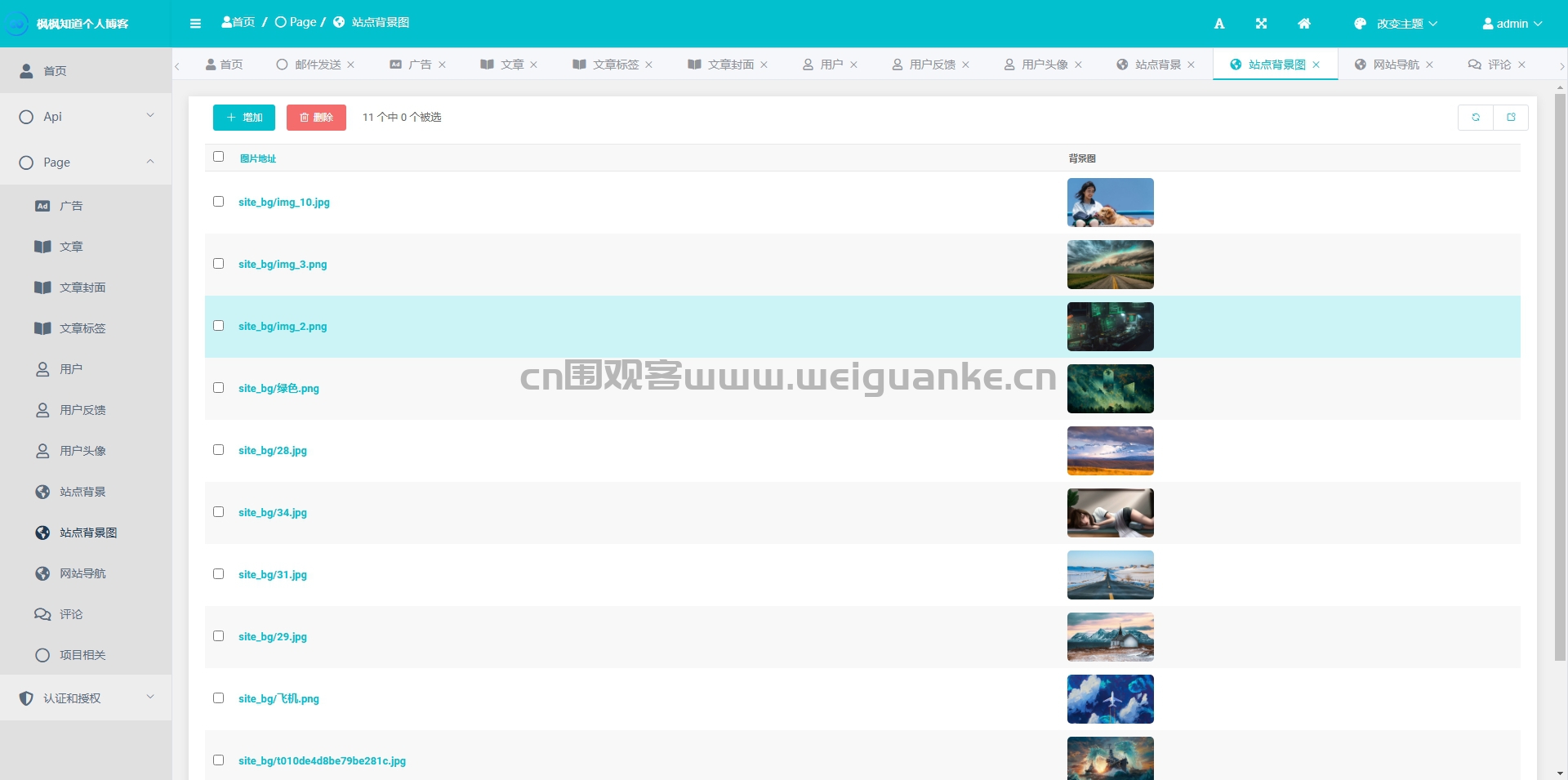Viewport: 1568px width, 780px height.
Task: Check the box for site_bg/28.jpg
Action: [x=218, y=450]
